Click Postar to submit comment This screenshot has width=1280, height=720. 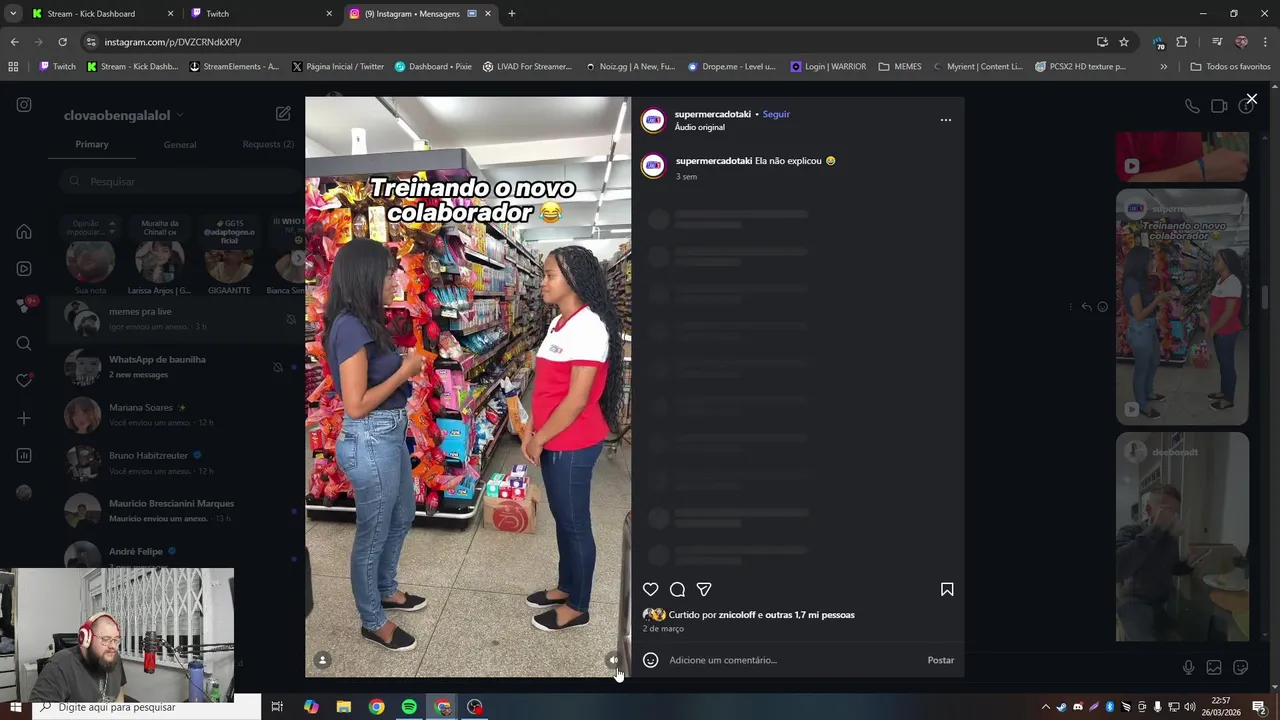click(941, 660)
